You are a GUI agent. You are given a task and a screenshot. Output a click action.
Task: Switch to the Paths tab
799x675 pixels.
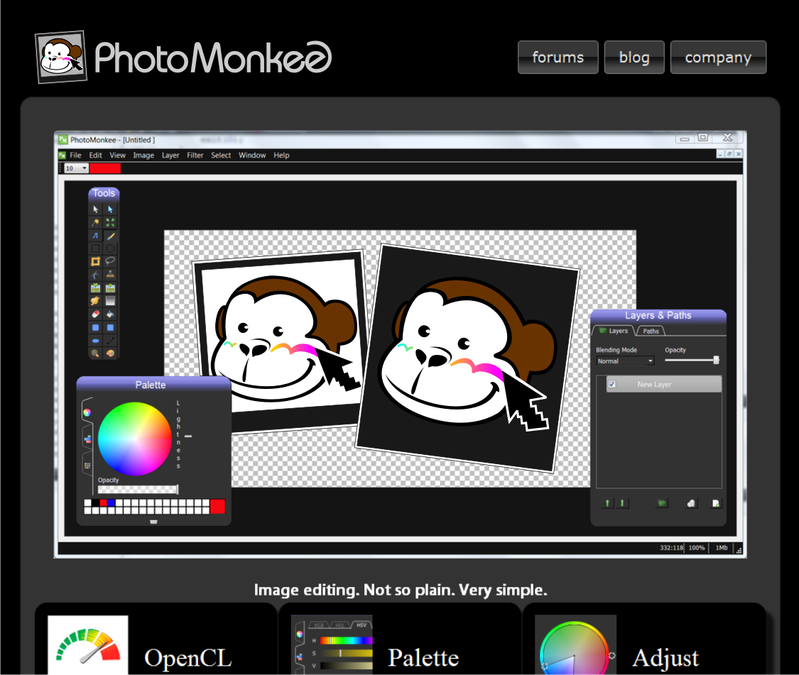coord(650,331)
